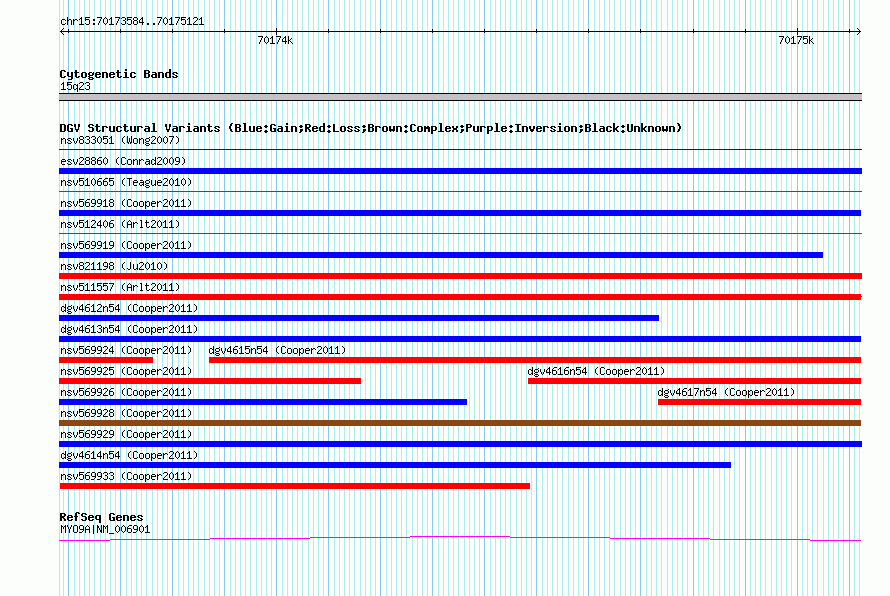Select the DGV Structural Variants track heading

pos(371,128)
